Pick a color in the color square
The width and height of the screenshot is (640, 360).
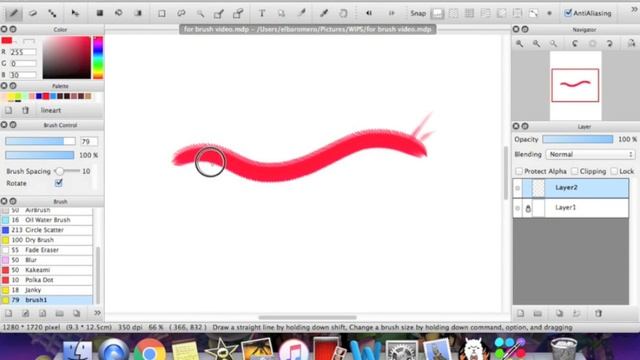click(67, 58)
